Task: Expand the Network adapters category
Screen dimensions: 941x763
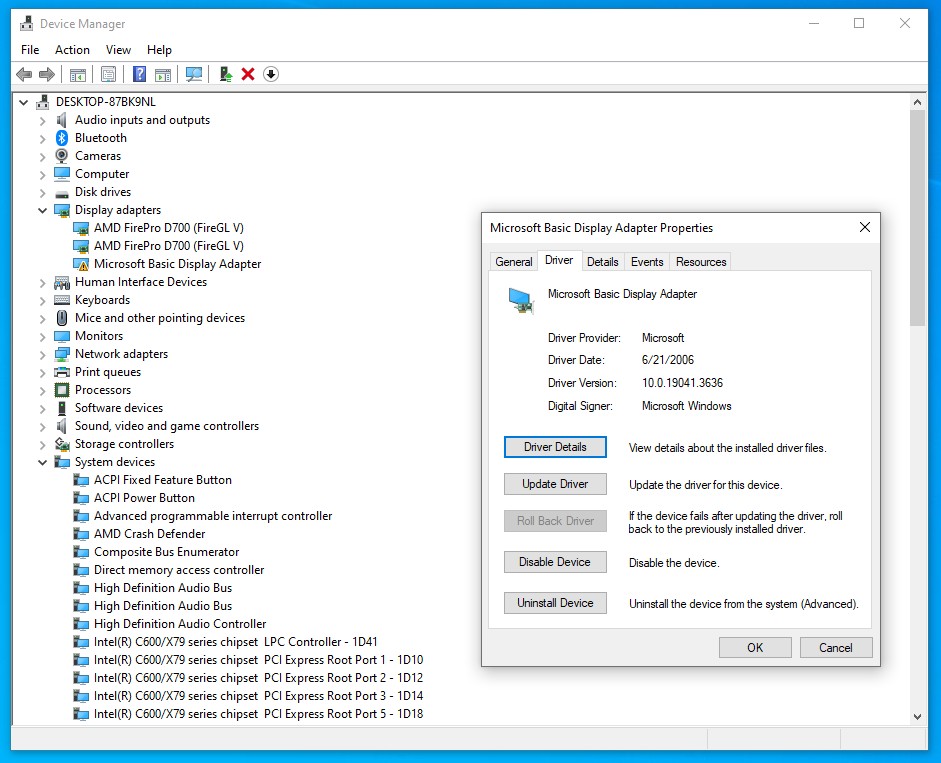Action: 43,355
